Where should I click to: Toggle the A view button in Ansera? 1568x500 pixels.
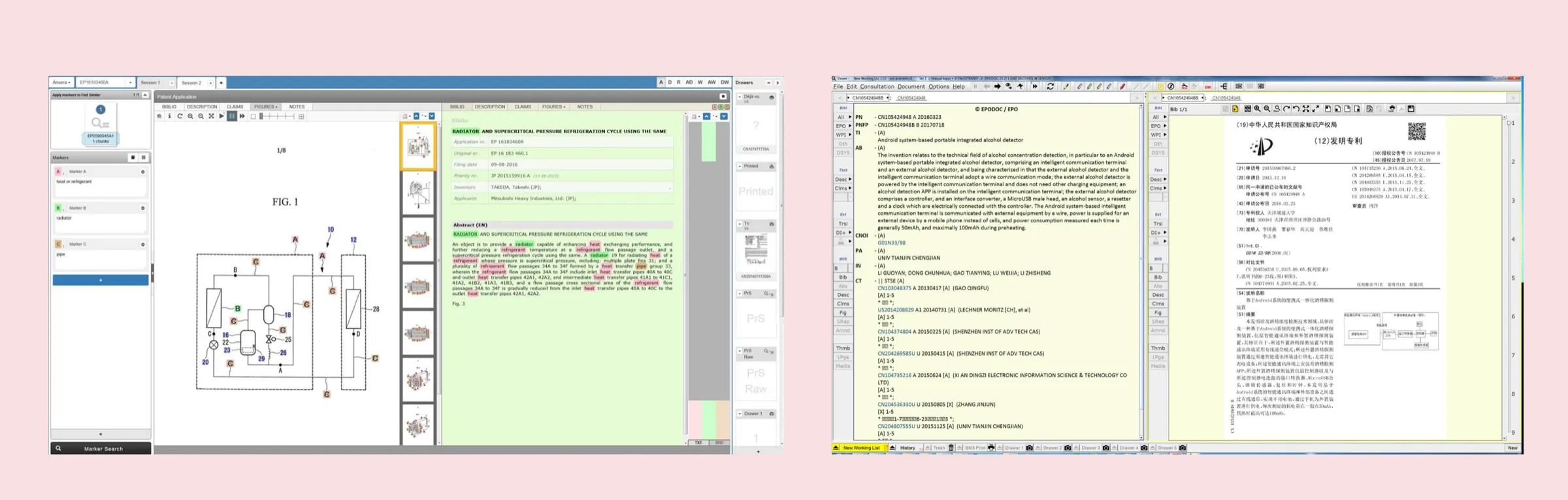(x=661, y=82)
